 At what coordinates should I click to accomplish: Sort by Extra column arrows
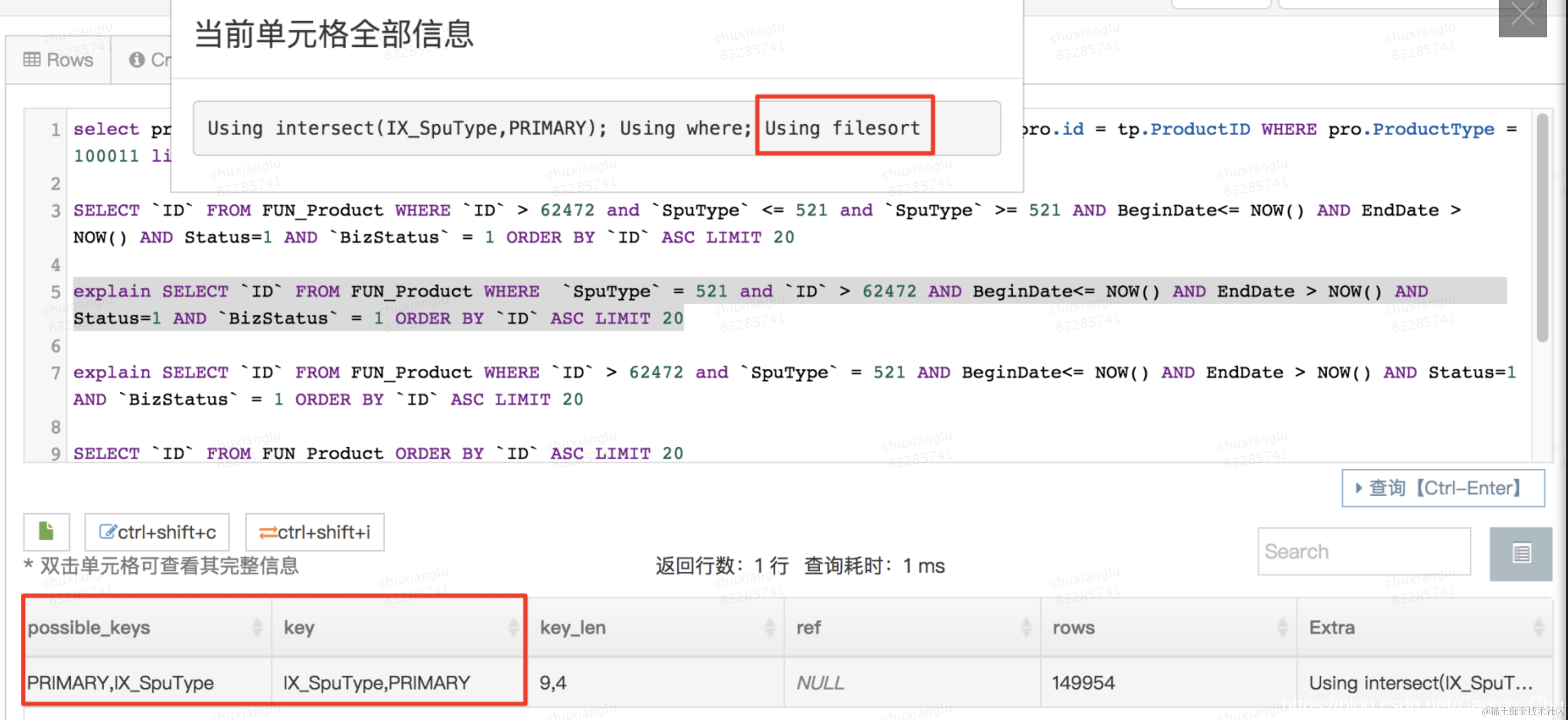pyautogui.click(x=1539, y=627)
